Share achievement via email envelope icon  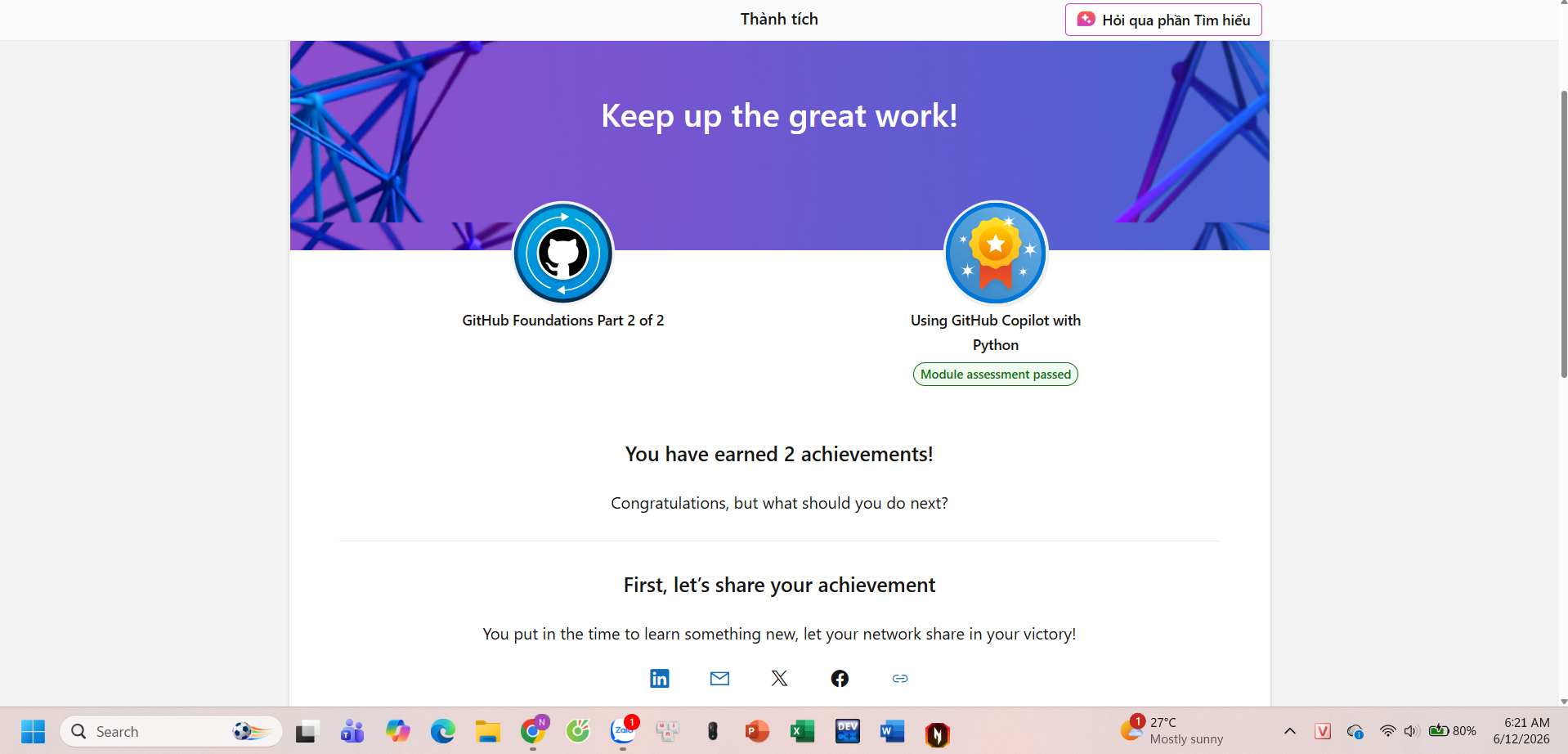click(x=719, y=679)
